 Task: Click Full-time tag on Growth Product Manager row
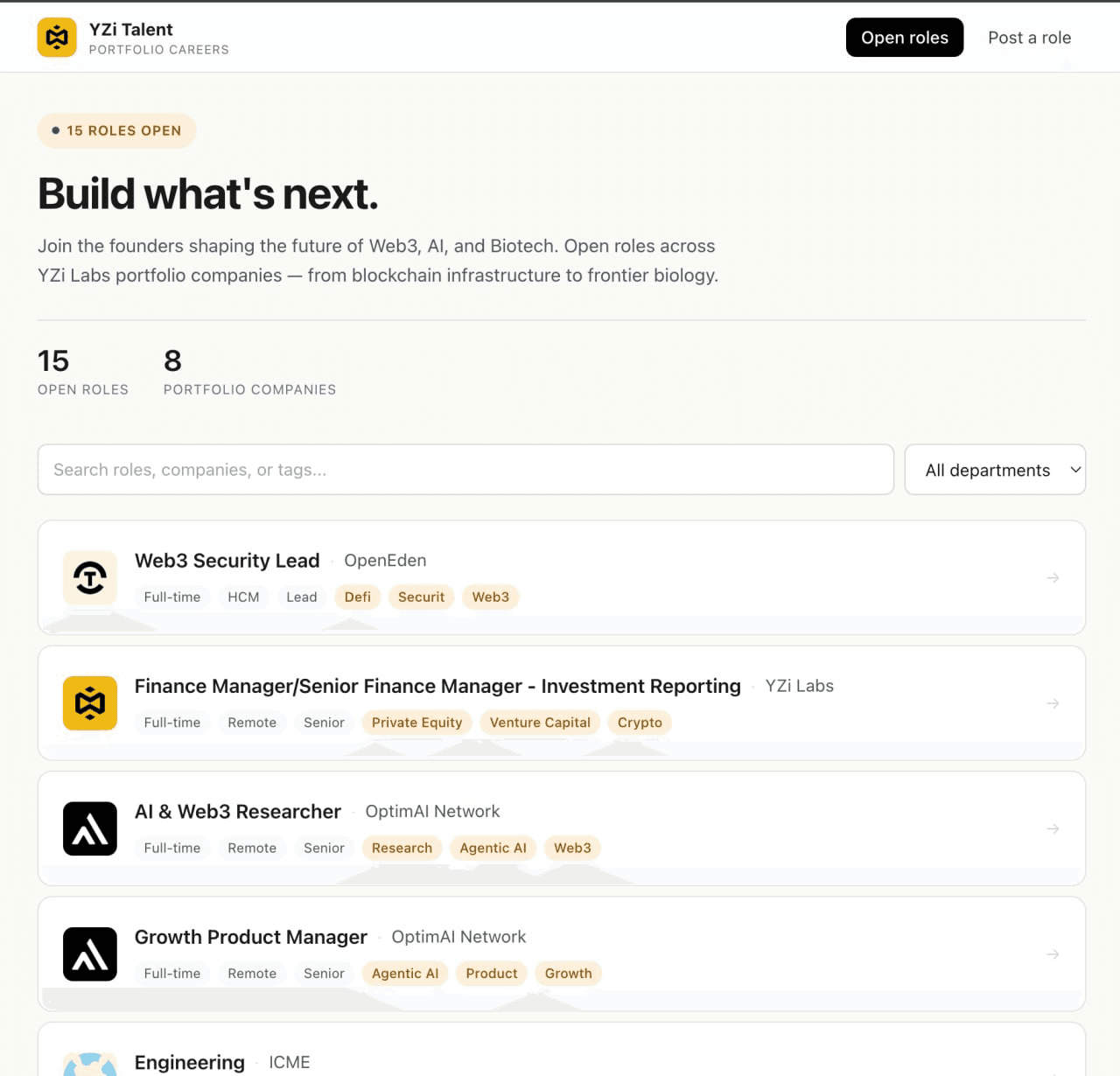point(172,974)
